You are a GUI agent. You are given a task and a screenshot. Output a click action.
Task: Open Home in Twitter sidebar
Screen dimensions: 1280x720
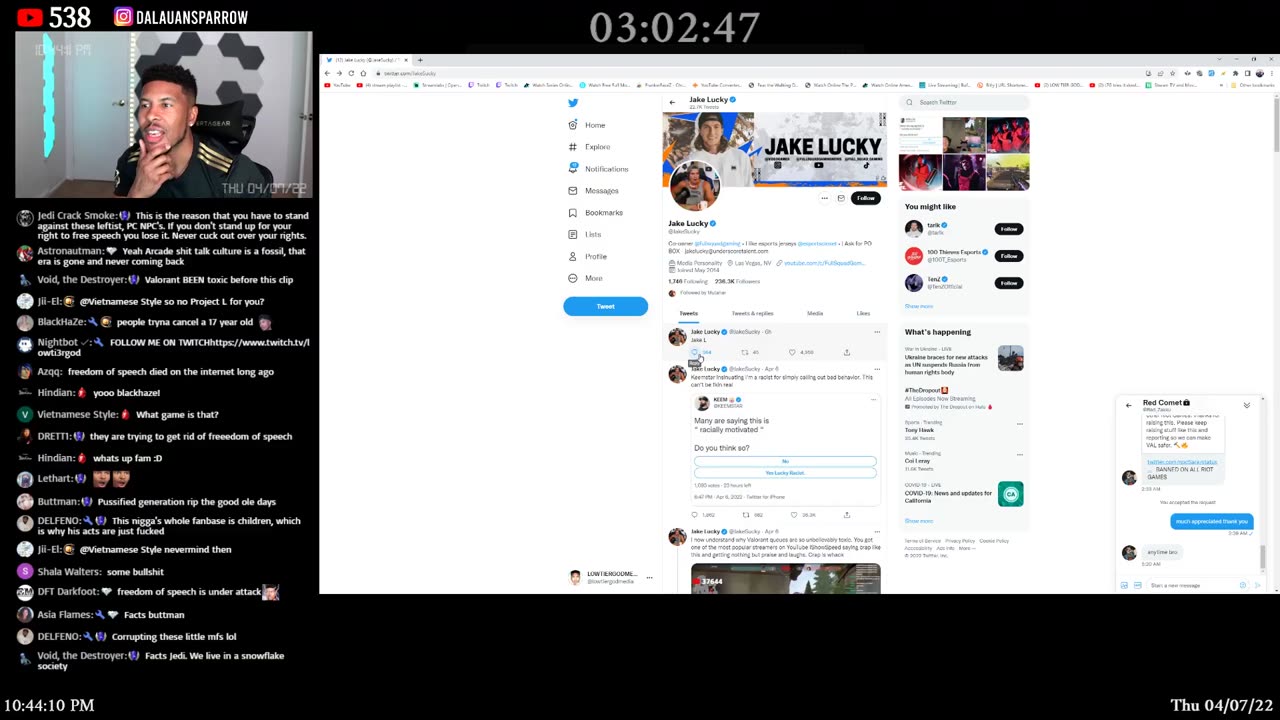coord(587,125)
